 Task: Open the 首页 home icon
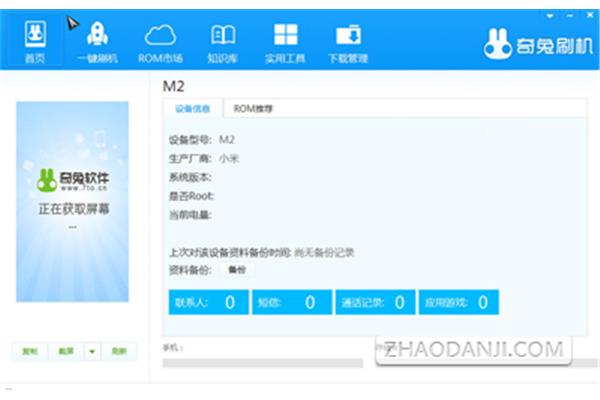tap(35, 41)
